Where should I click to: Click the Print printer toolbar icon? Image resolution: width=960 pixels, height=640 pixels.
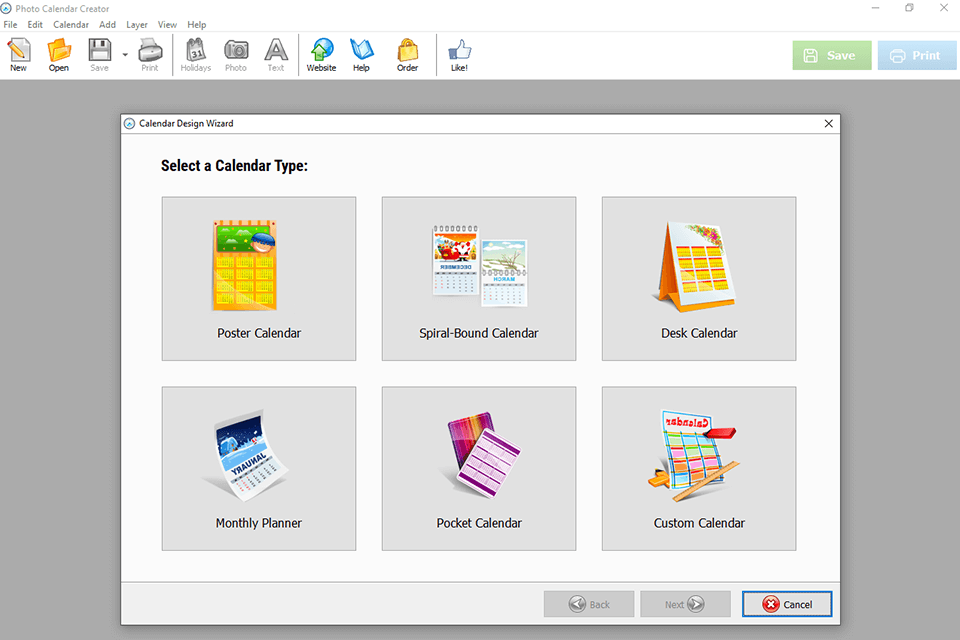point(150,55)
